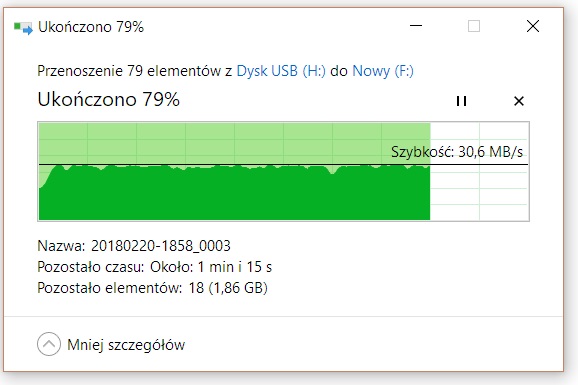The height and width of the screenshot is (385, 578).
Task: Click the Szybkość: 30,6 MB/s speed label
Action: [457, 152]
